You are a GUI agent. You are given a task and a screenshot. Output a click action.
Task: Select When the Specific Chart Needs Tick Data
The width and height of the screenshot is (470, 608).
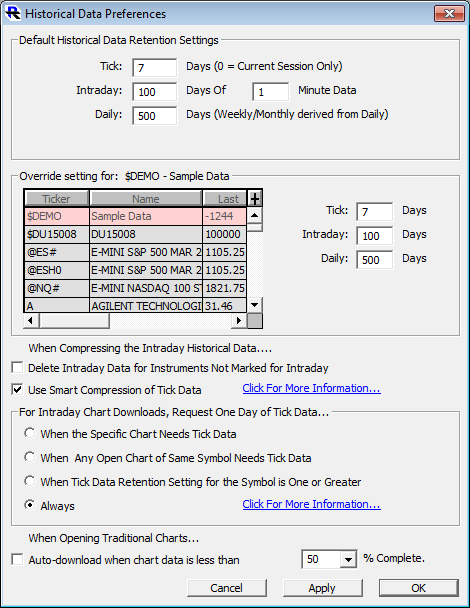[29, 433]
